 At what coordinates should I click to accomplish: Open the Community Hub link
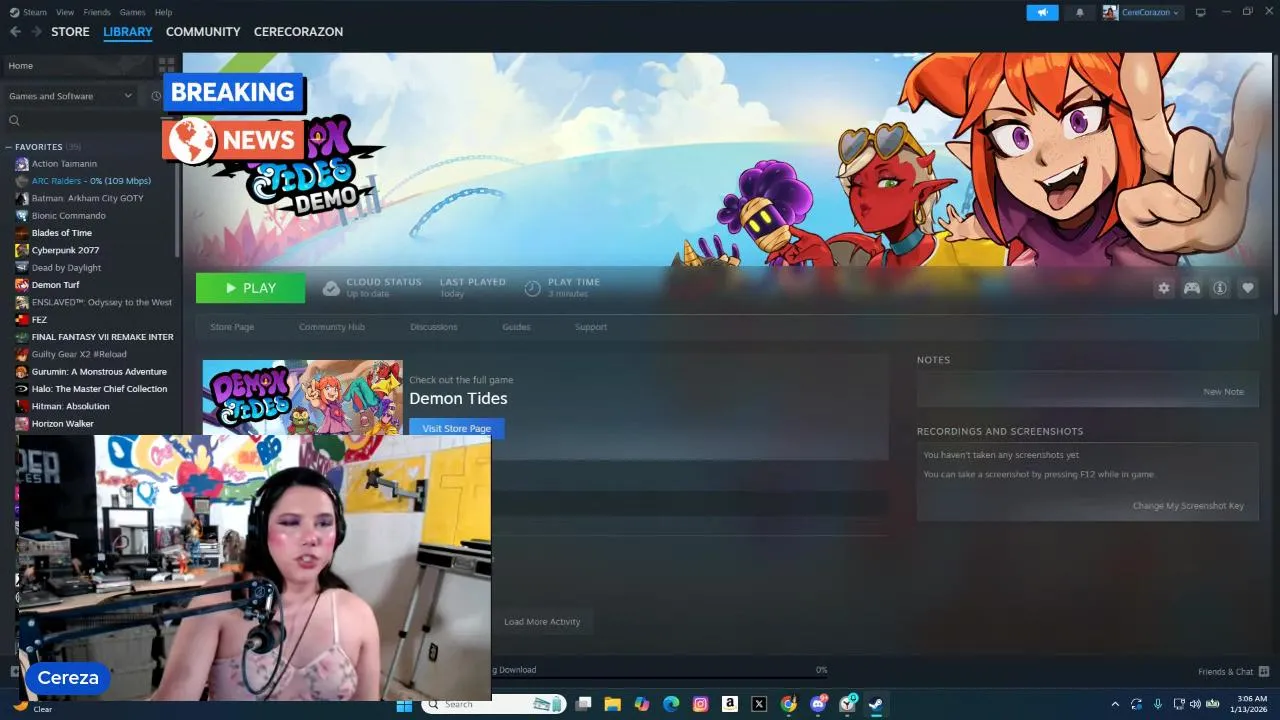pyautogui.click(x=332, y=327)
